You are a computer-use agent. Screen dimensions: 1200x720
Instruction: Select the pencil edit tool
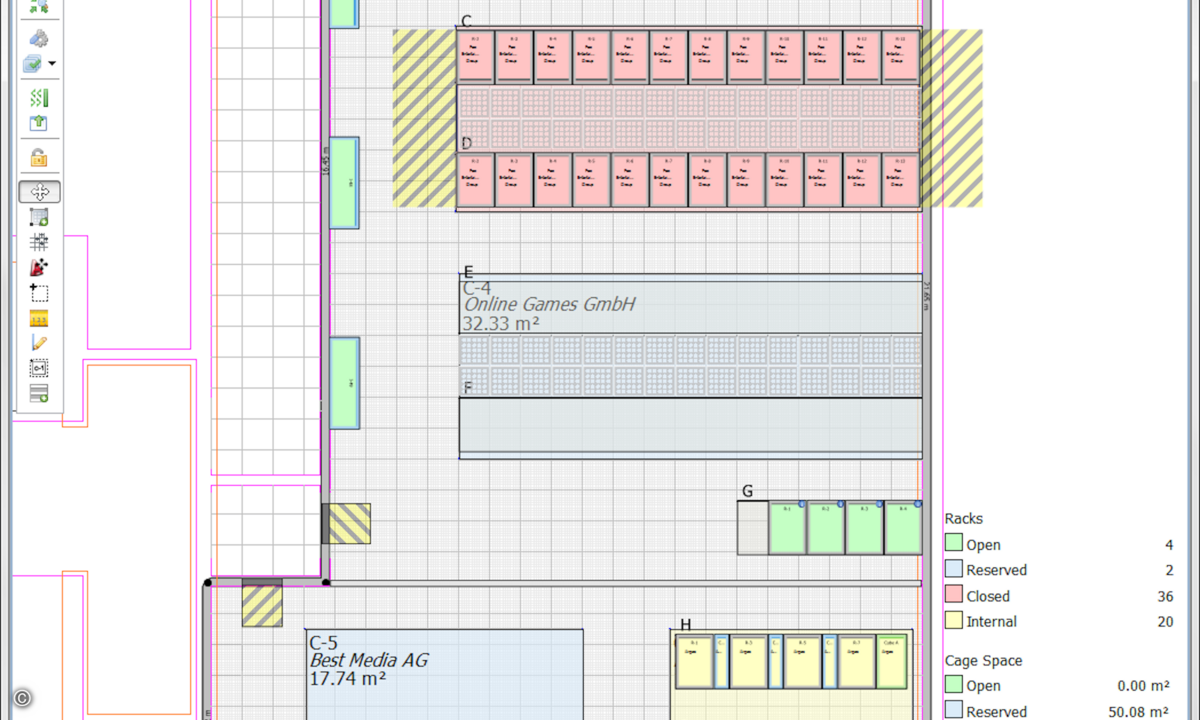tap(39, 343)
